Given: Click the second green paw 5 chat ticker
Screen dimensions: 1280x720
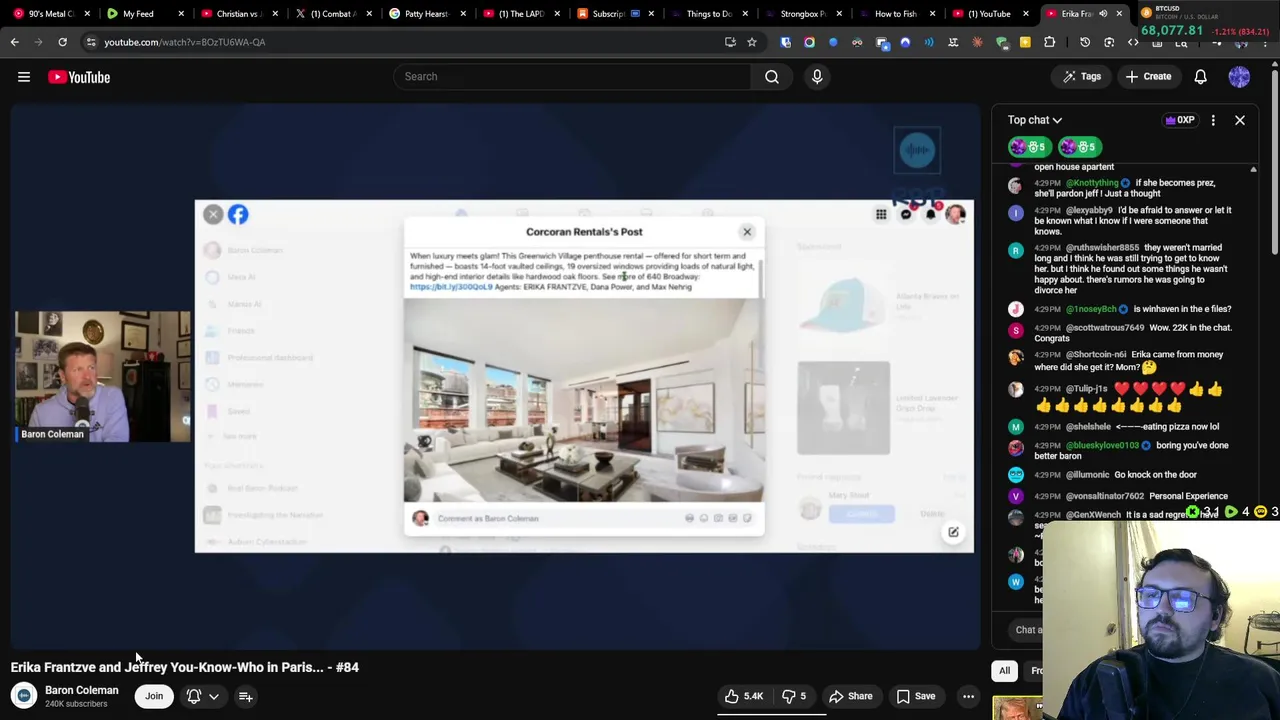Looking at the screenshot, I should click(x=1080, y=147).
